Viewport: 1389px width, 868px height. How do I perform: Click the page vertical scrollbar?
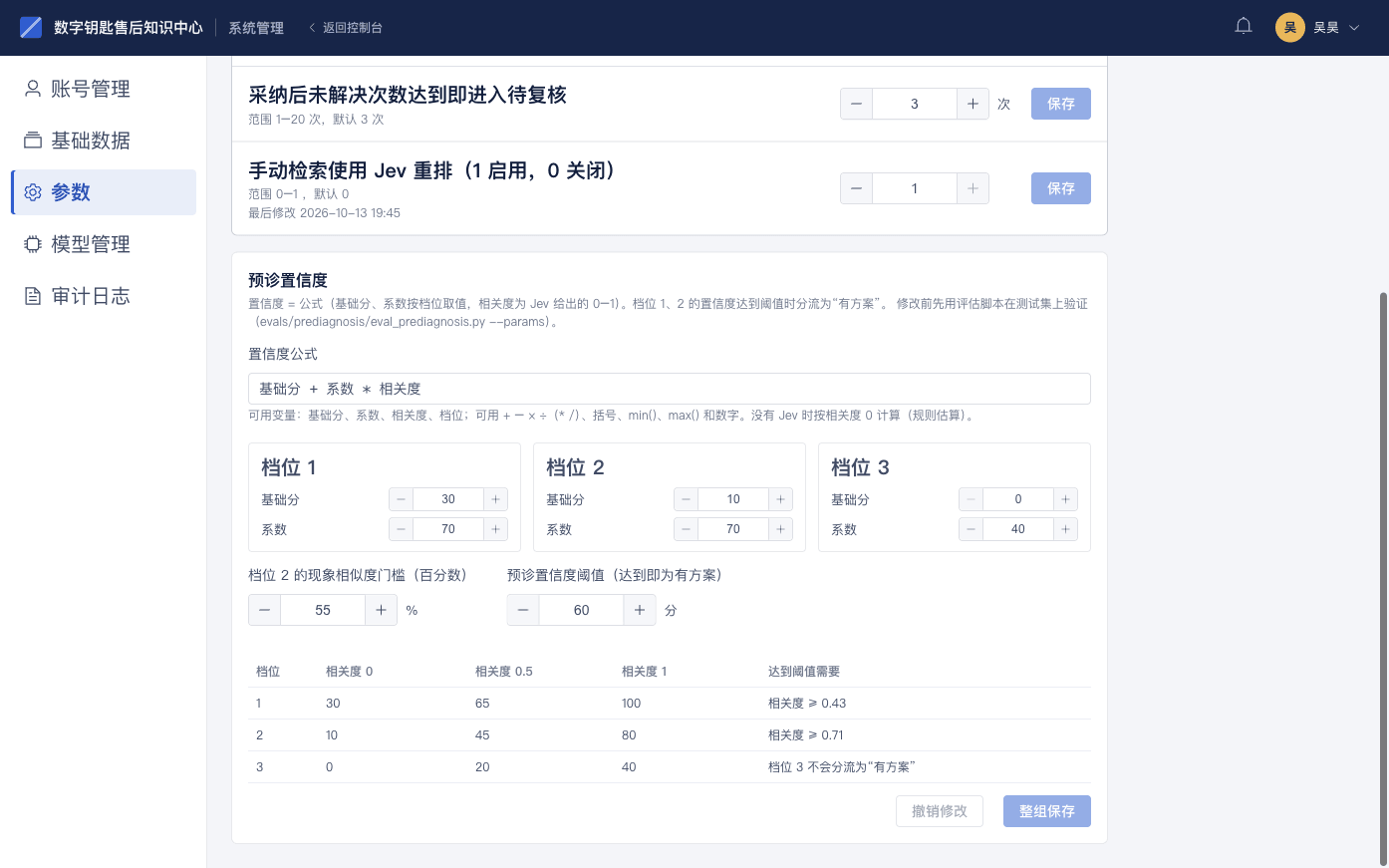tap(1383, 578)
